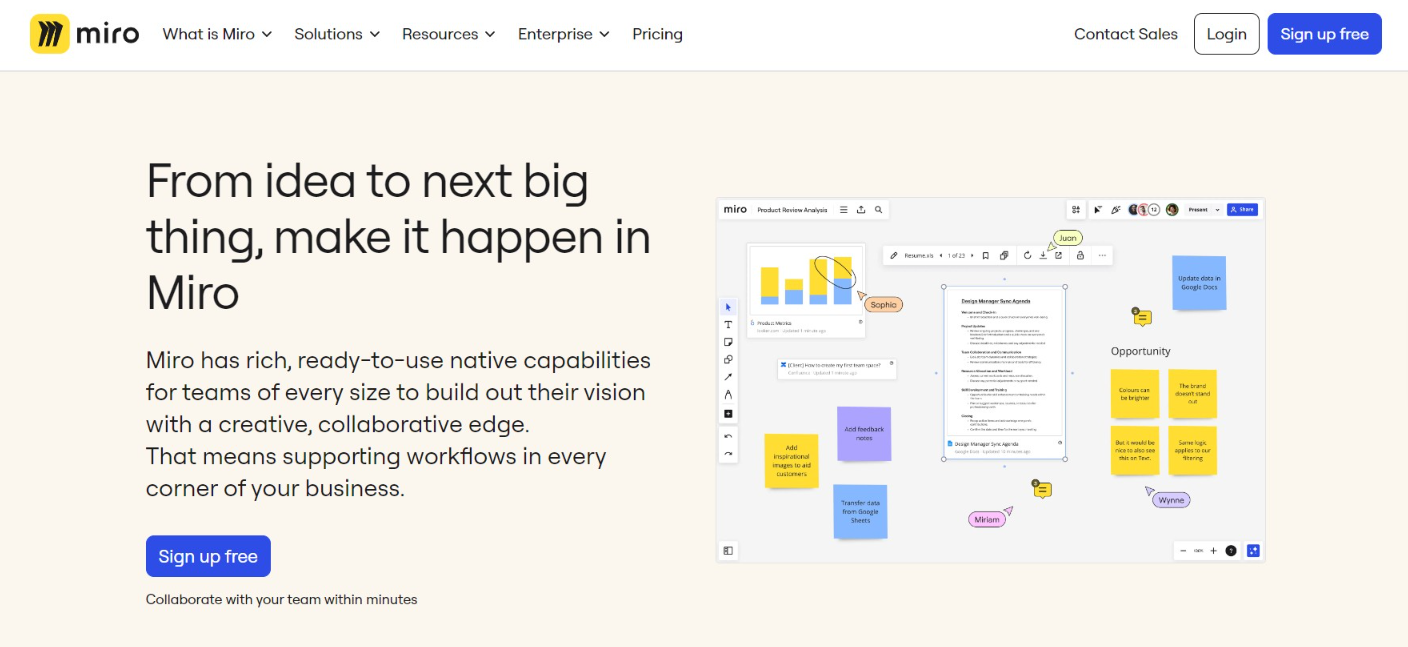Expand the What is Miro dropdown
Image resolution: width=1408 pixels, height=647 pixels.
click(217, 34)
